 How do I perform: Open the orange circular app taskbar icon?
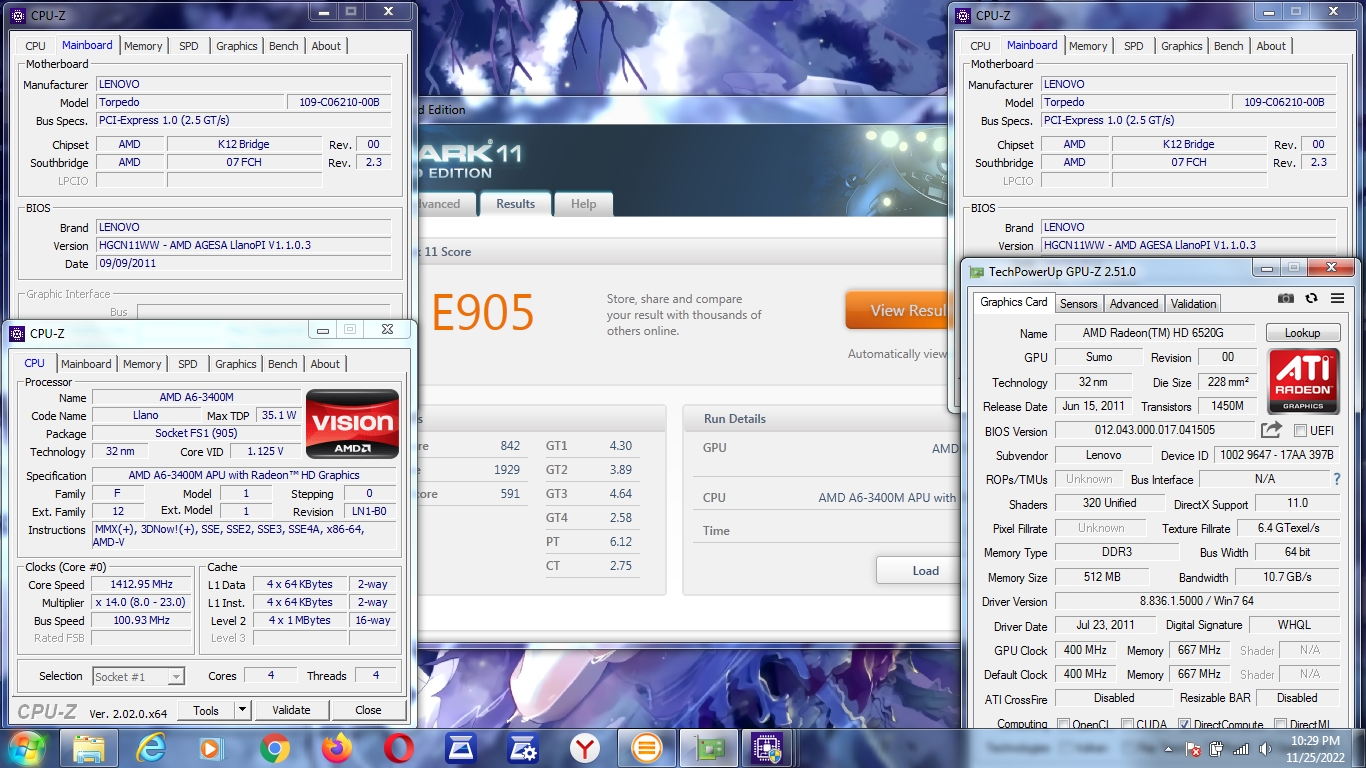(647, 748)
